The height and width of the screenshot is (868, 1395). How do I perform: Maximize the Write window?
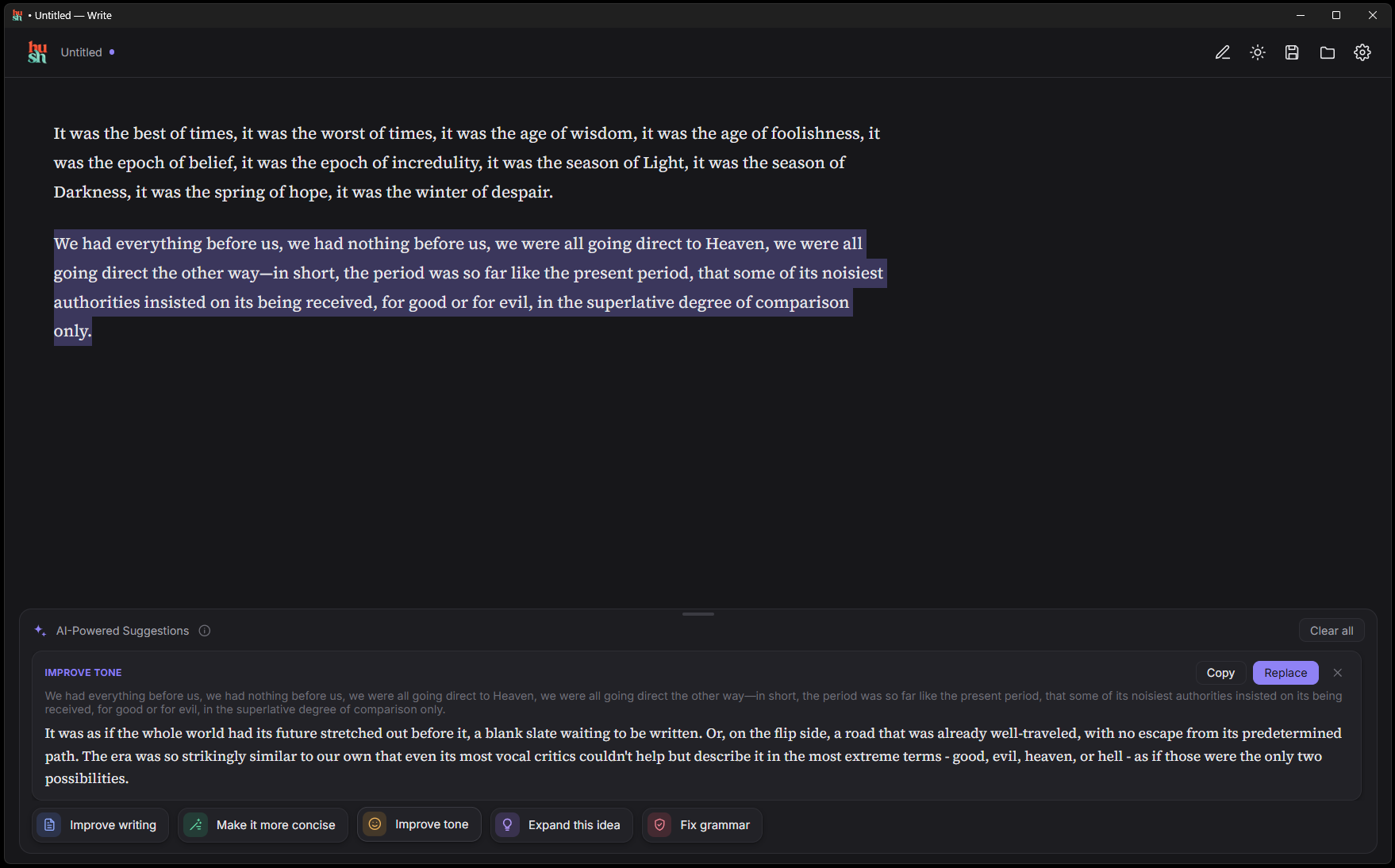1336,15
